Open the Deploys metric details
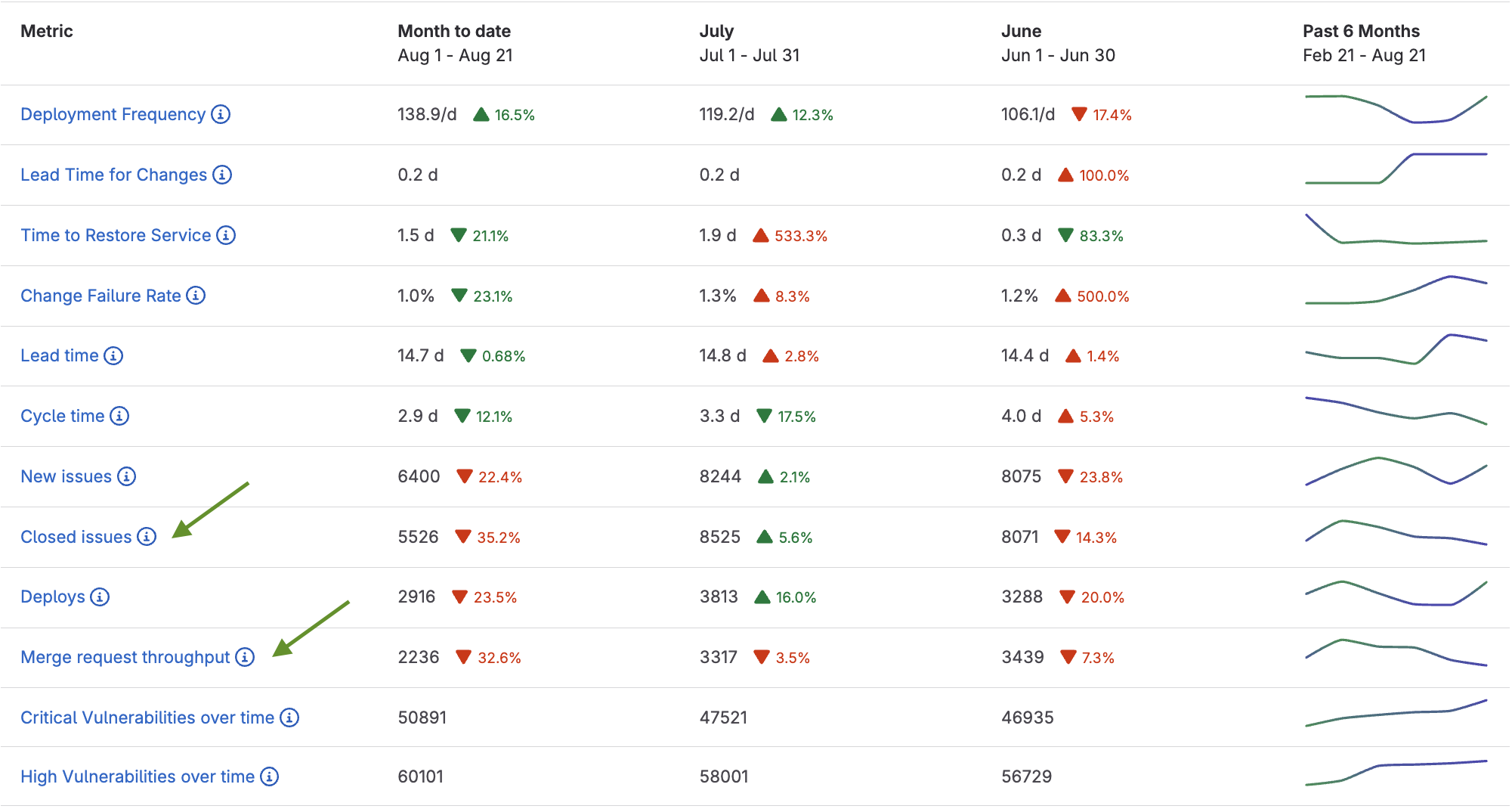 53,597
